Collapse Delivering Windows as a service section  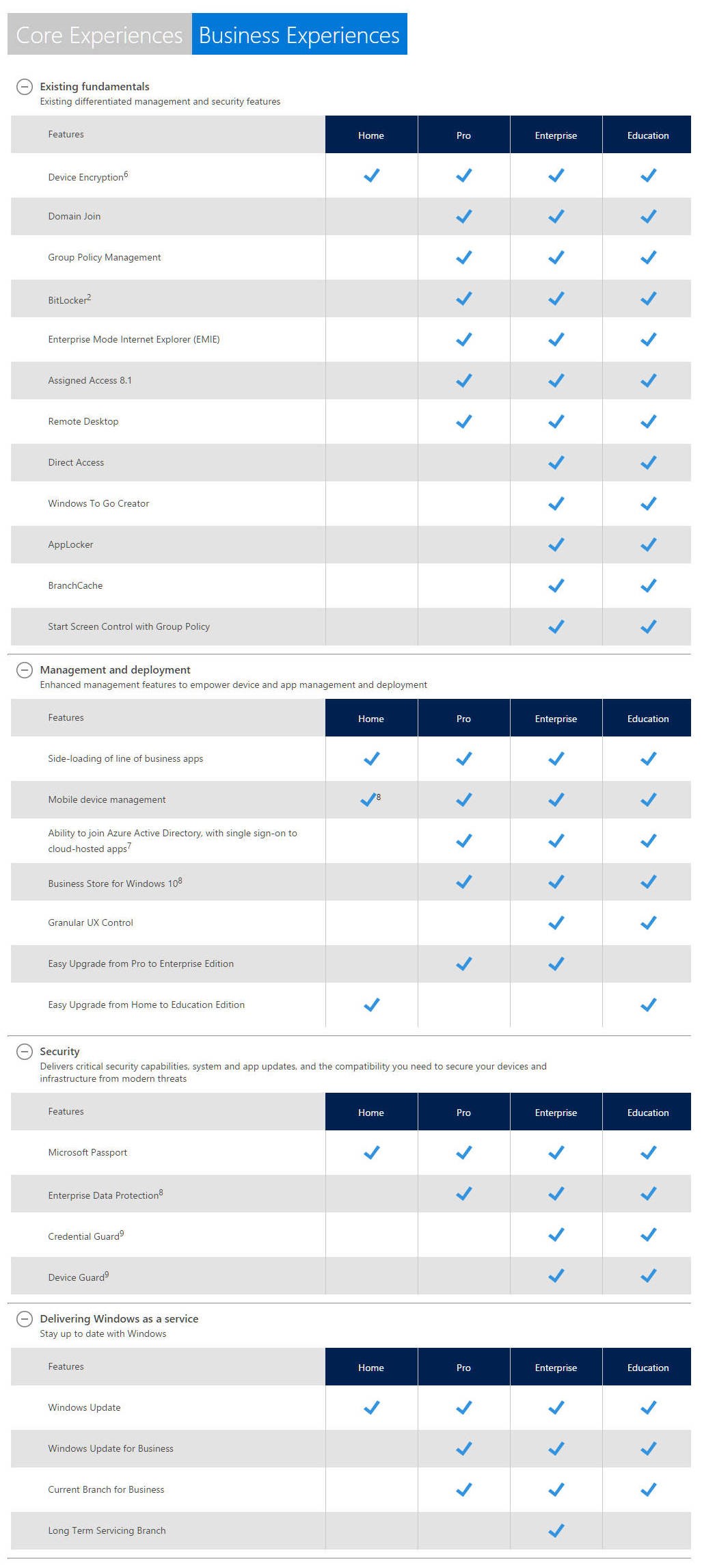25,1319
